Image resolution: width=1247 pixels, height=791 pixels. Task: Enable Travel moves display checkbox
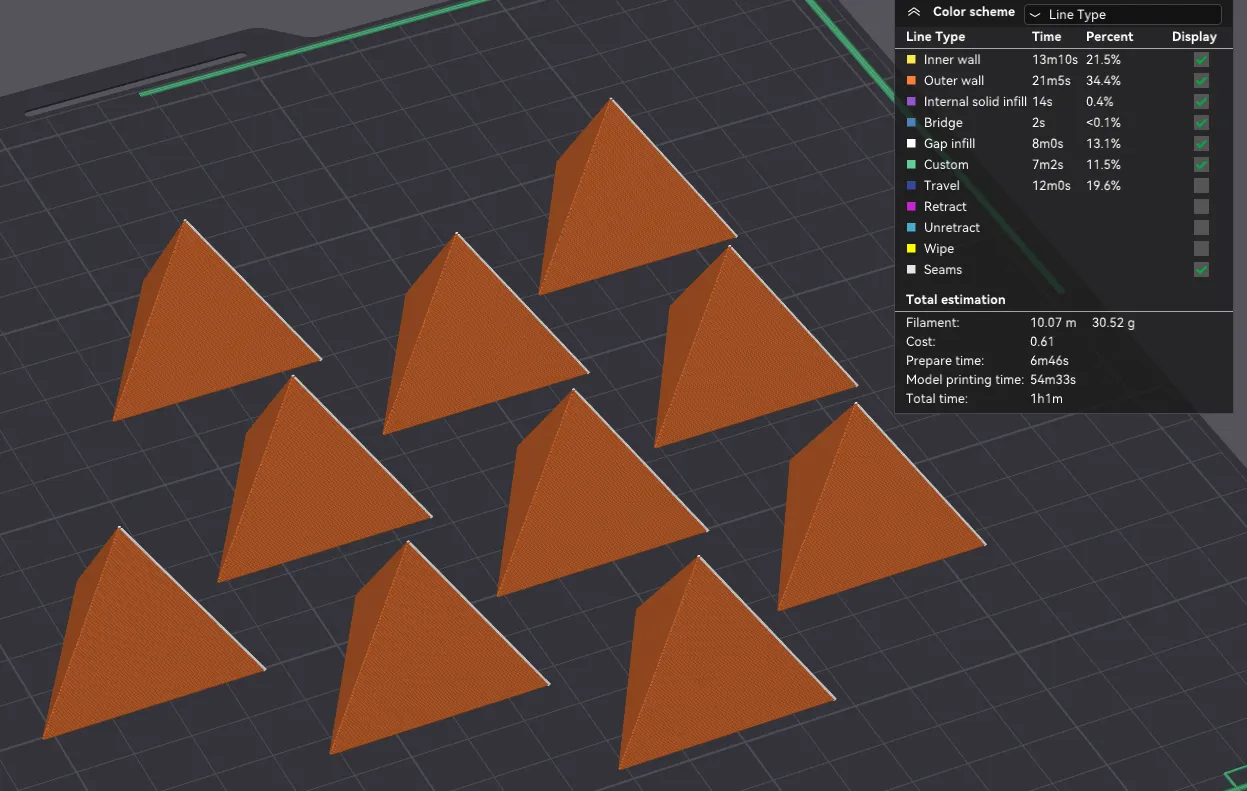point(1201,186)
